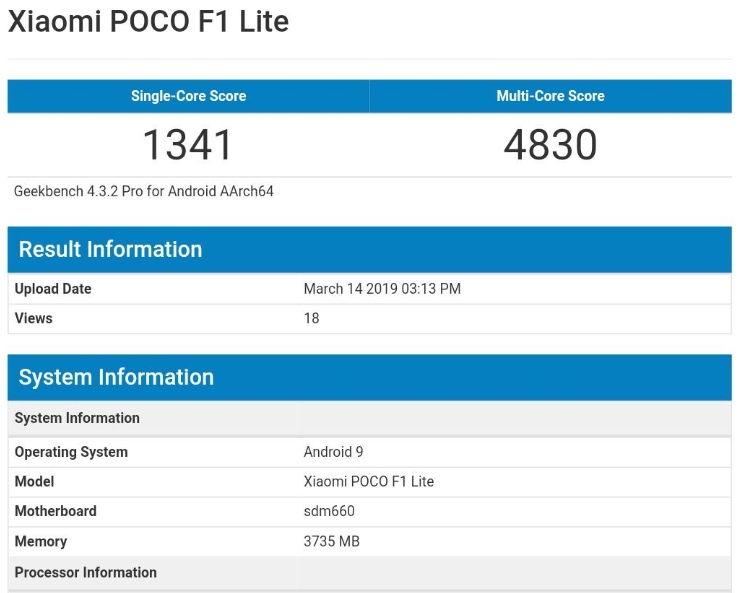This screenshot has height=593, width=738.
Task: Click the Result Information section header
Action: point(369,249)
